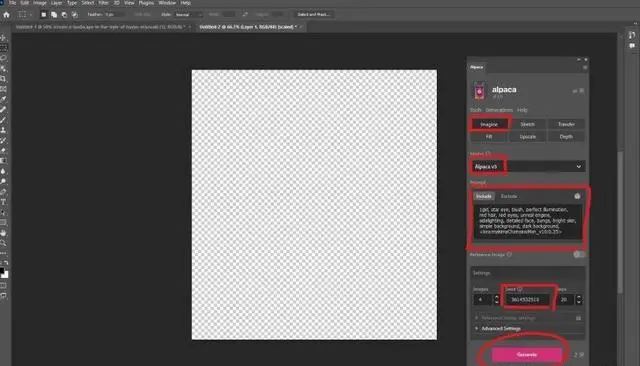Open the background color swatch
Image resolution: width=640 pixels, height=366 pixels.
[5, 275]
